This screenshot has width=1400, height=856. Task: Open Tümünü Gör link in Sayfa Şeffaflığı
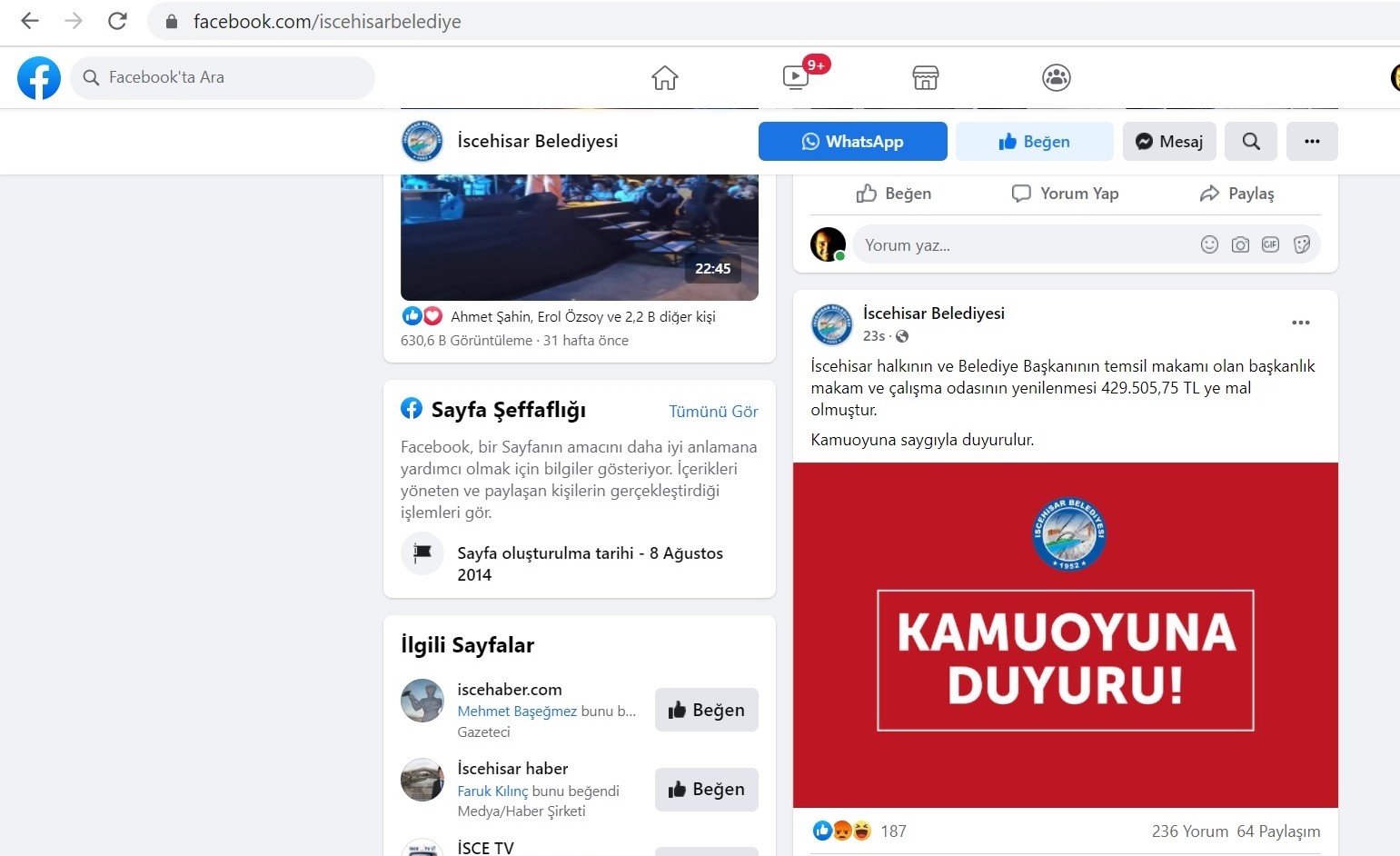pyautogui.click(x=713, y=412)
